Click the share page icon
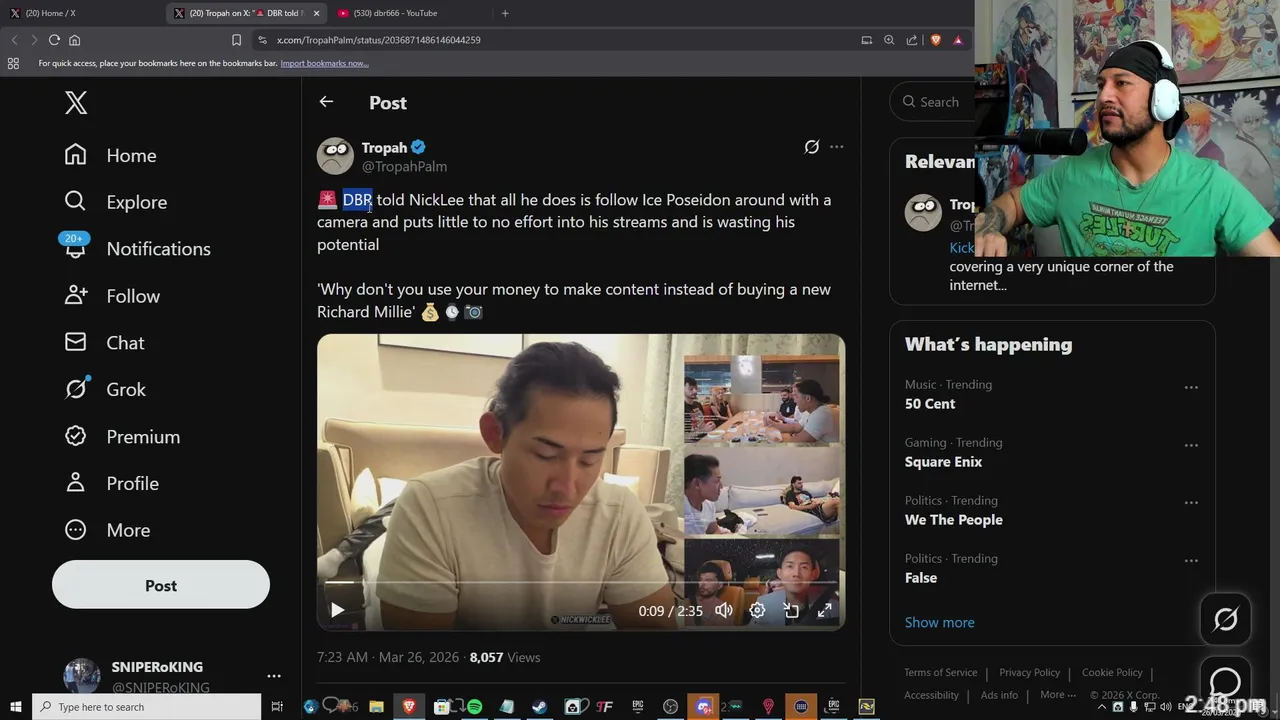Screen dimensions: 1280x720 (x=912, y=40)
